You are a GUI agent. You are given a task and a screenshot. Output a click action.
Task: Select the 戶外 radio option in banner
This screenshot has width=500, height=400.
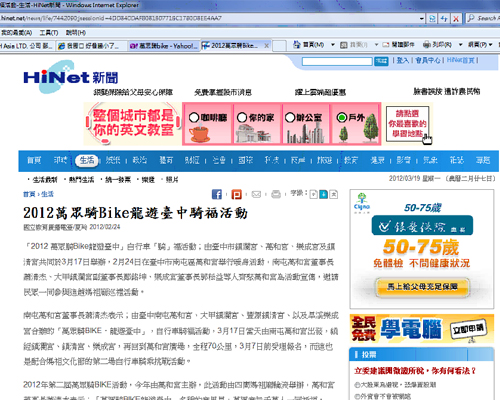click(x=341, y=117)
